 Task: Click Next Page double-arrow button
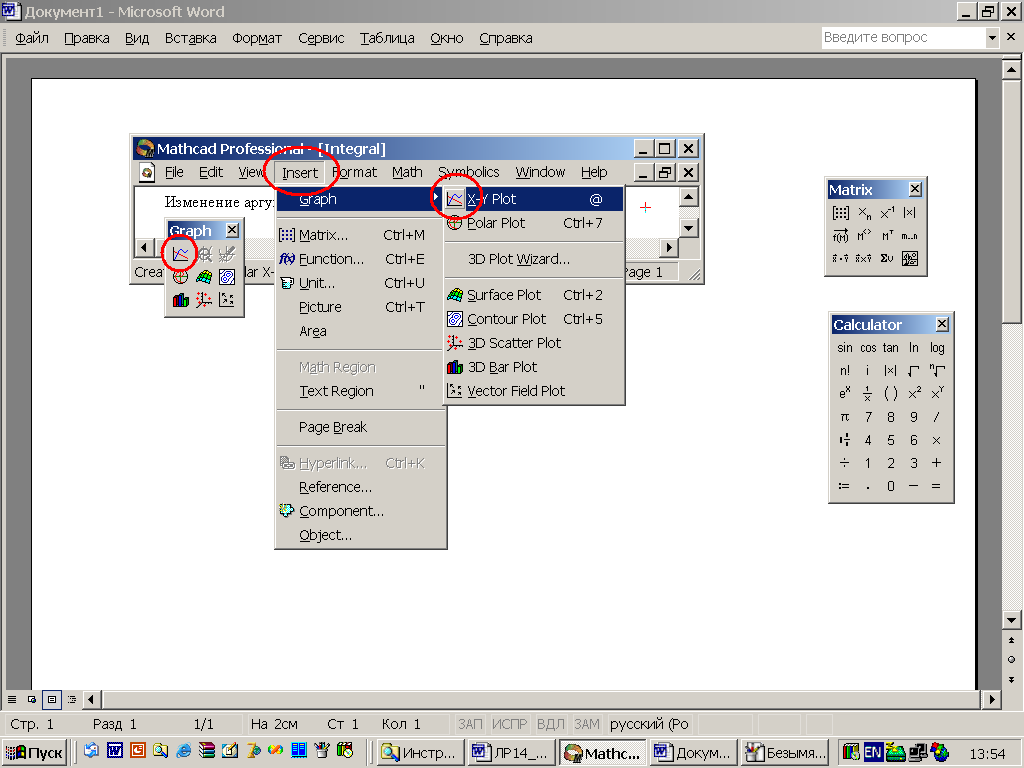click(x=1011, y=679)
